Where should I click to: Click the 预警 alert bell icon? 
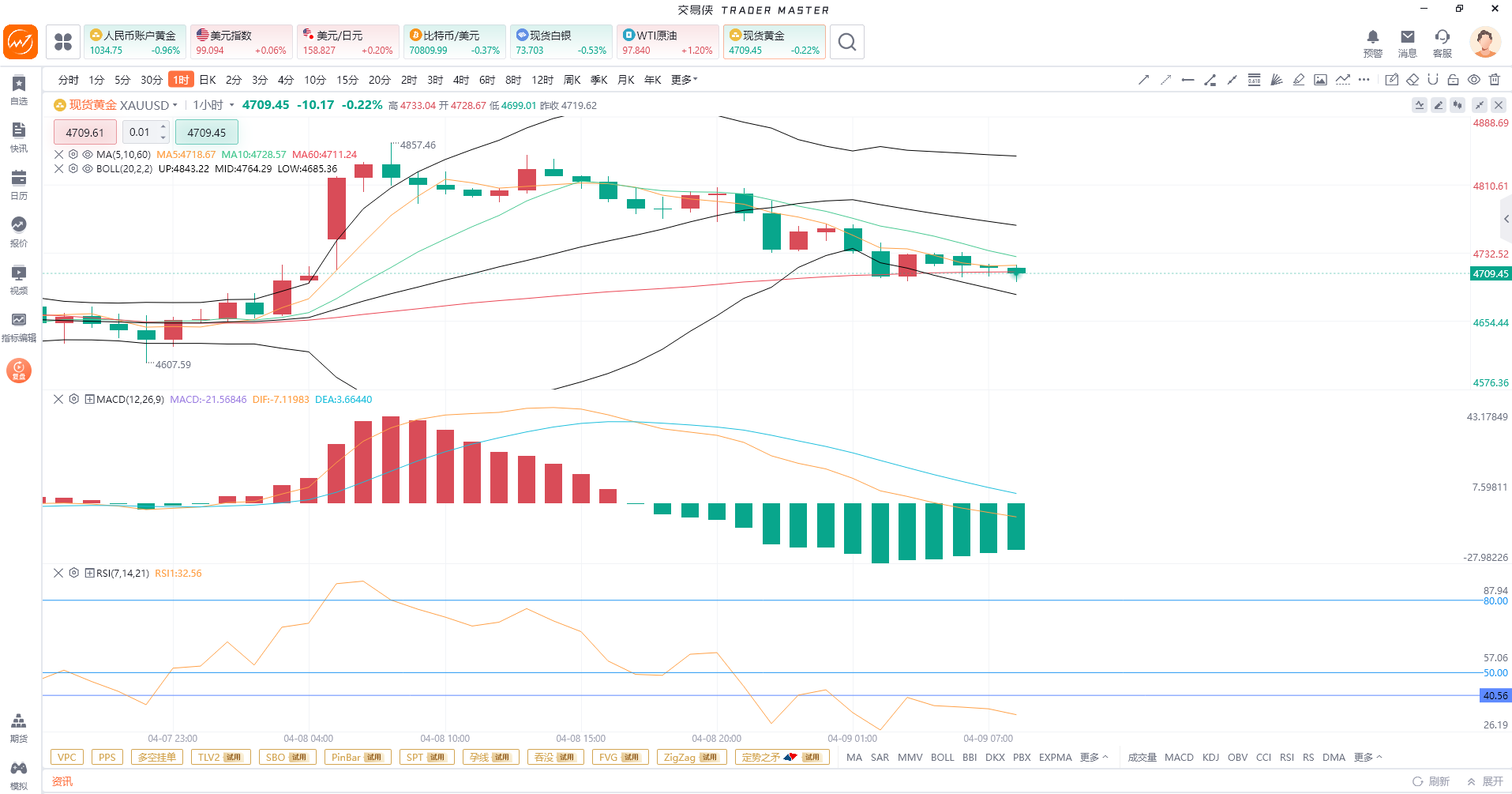point(1373,43)
